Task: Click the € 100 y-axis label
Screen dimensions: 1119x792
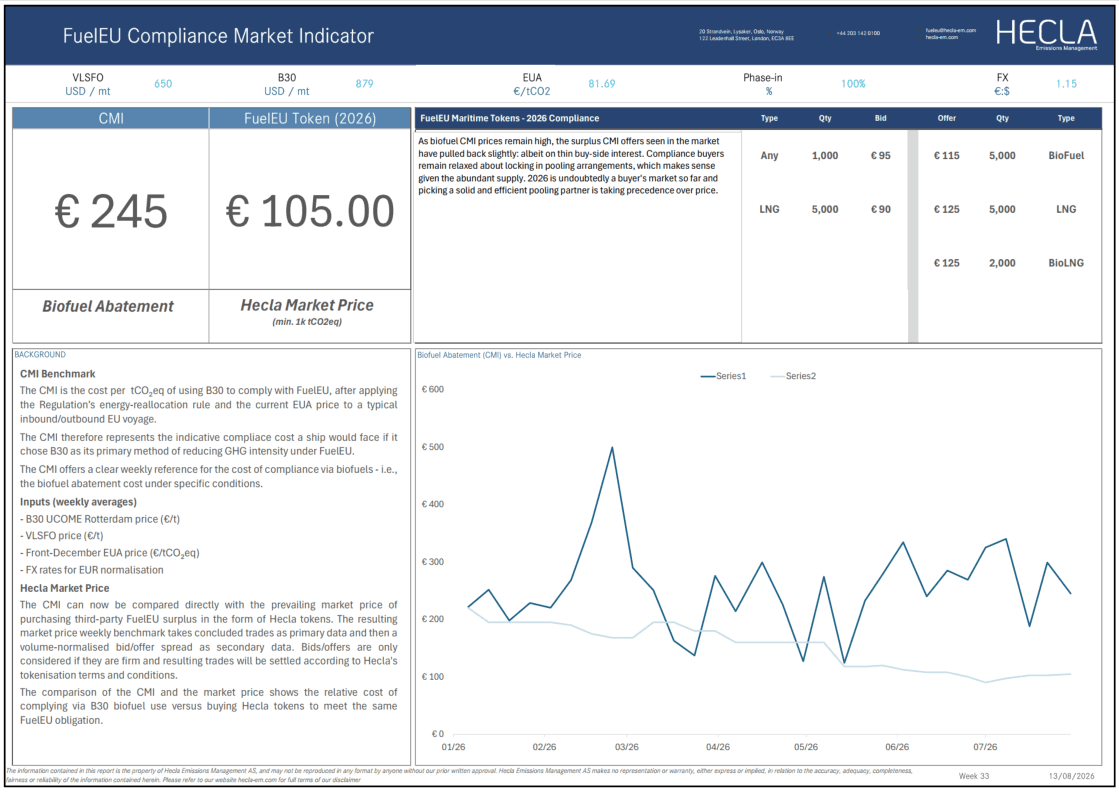Action: [432, 677]
